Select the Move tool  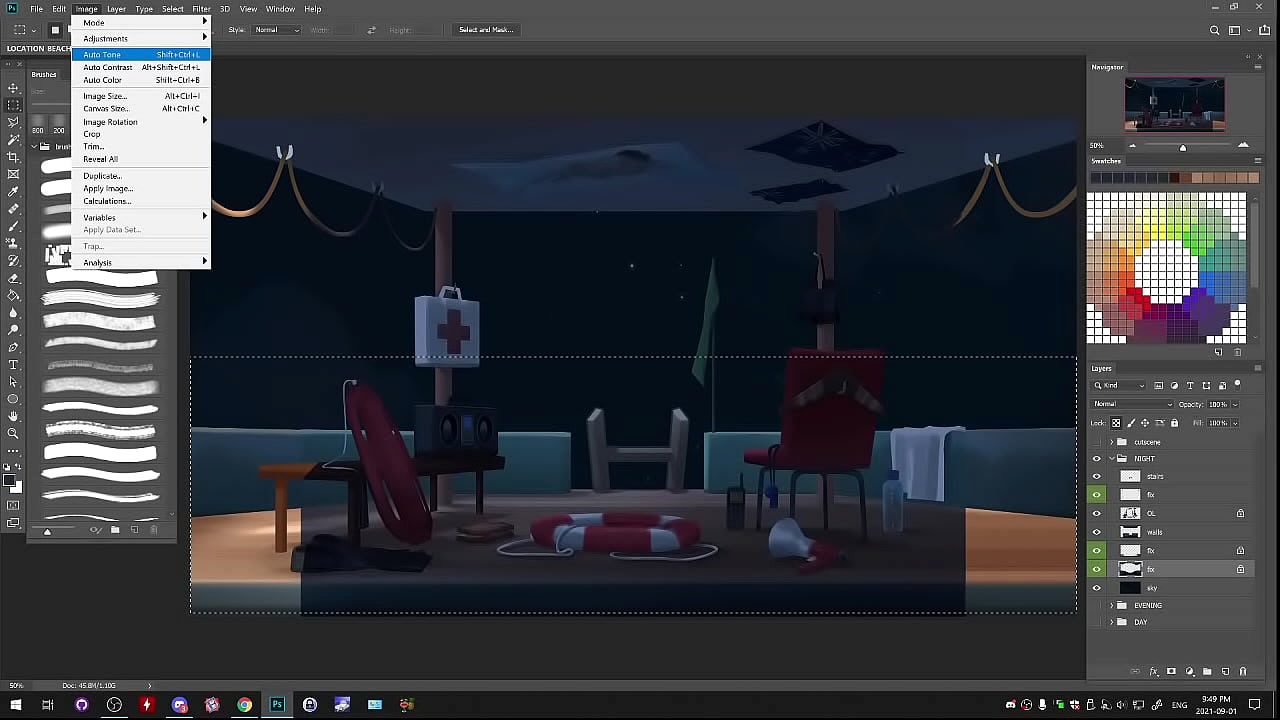coord(13,88)
